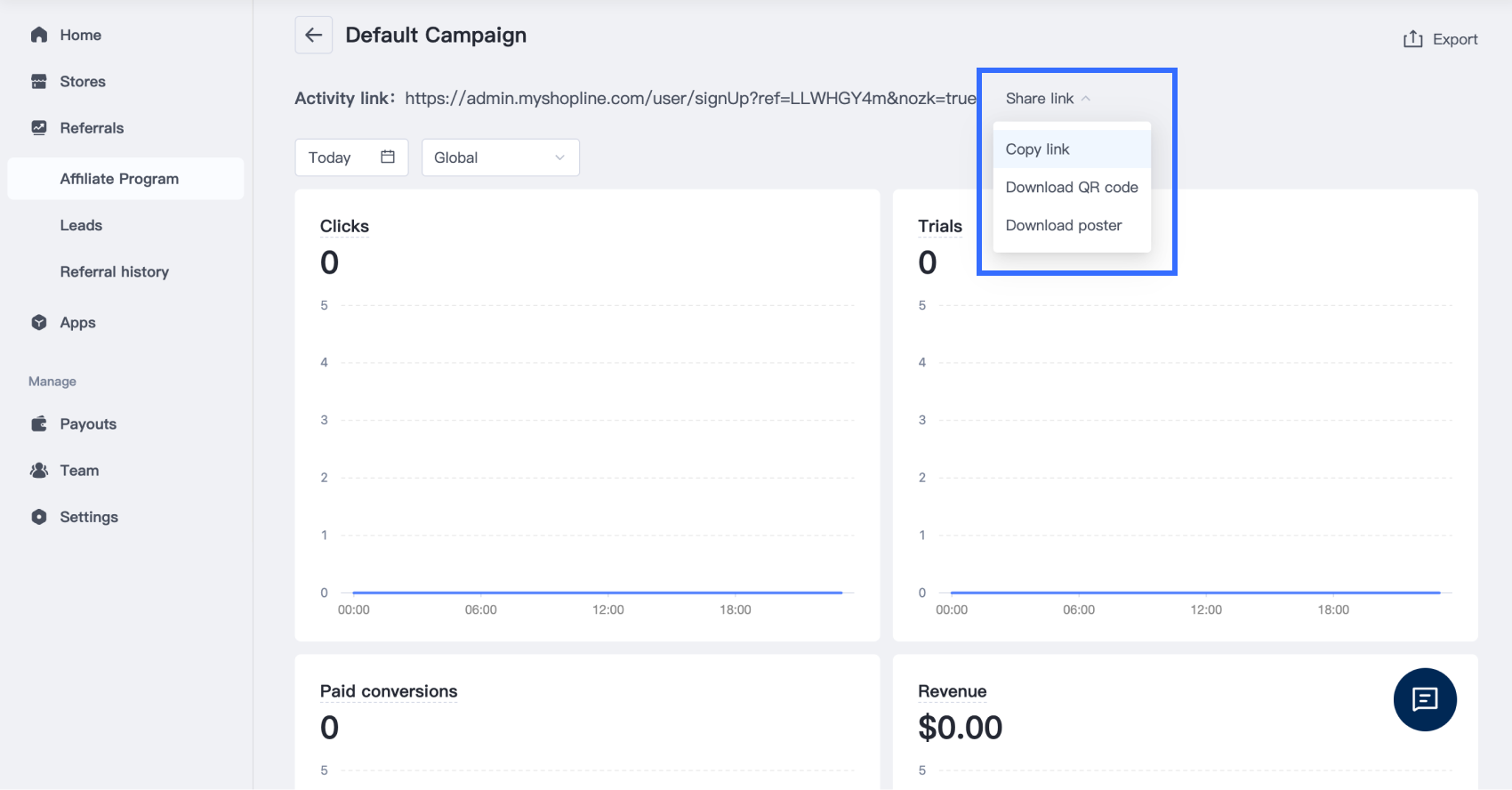Click the Apps cube icon
Viewport: 1512px width, 790px height.
click(39, 322)
